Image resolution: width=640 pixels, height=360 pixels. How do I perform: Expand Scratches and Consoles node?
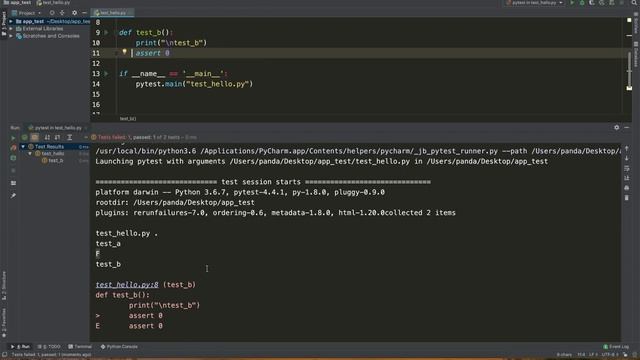pos(11,36)
